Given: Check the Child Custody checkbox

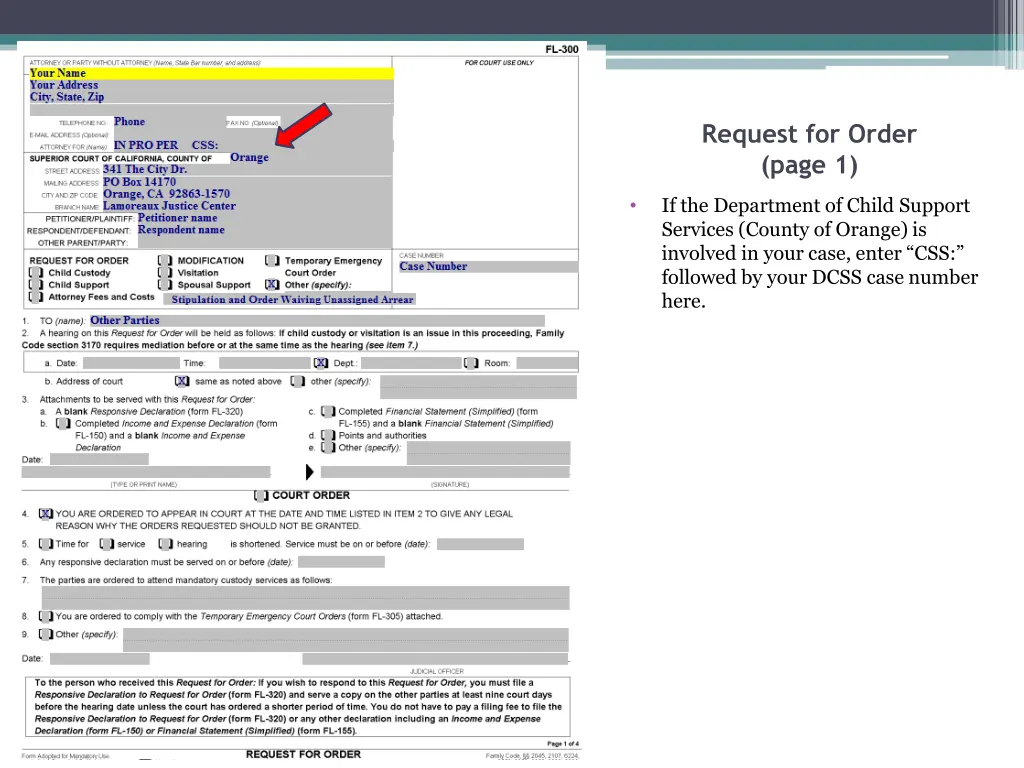Looking at the screenshot, I should (35, 272).
